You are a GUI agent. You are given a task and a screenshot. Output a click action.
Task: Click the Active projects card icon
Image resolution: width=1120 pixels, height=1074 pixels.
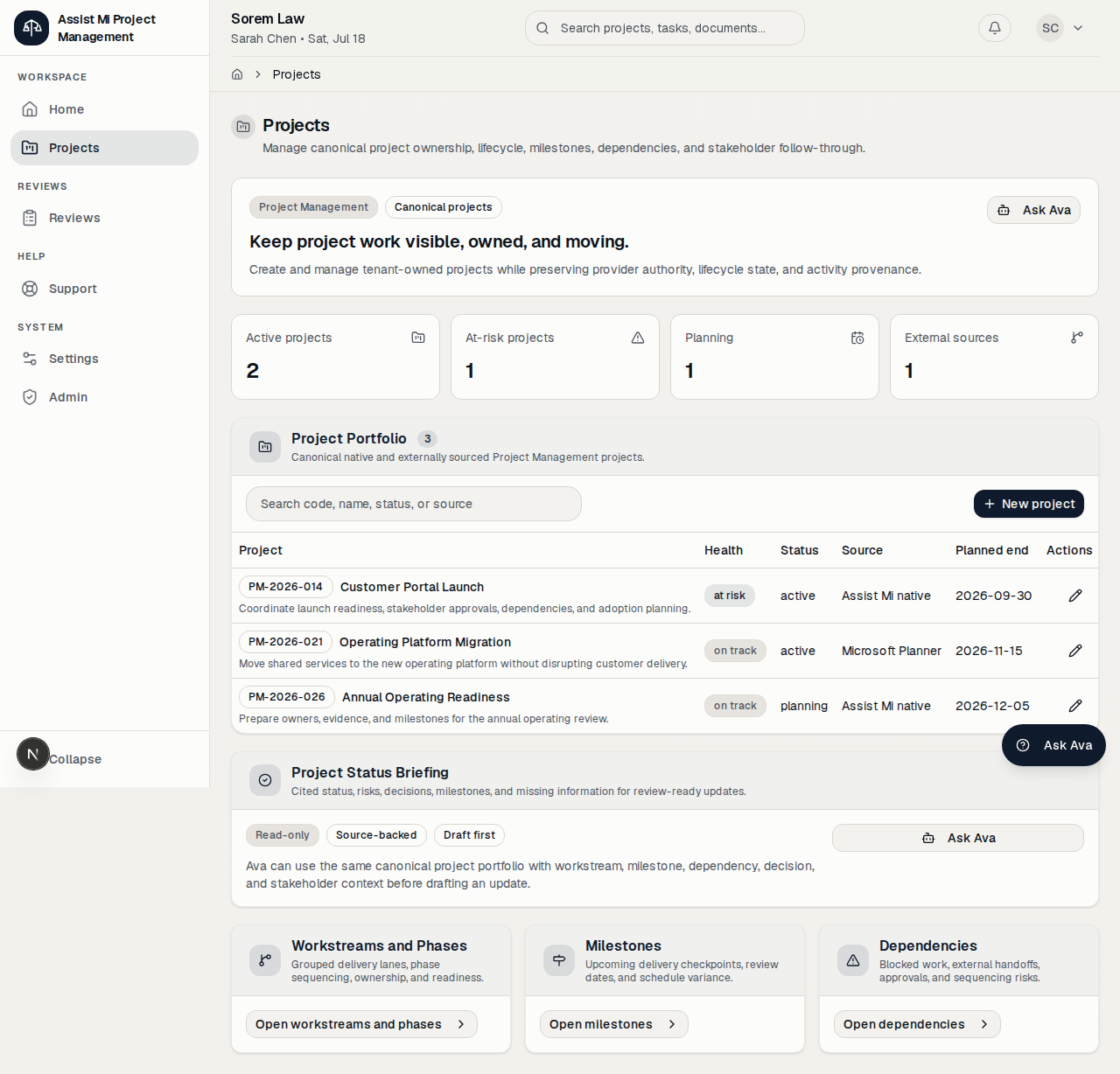point(418,338)
